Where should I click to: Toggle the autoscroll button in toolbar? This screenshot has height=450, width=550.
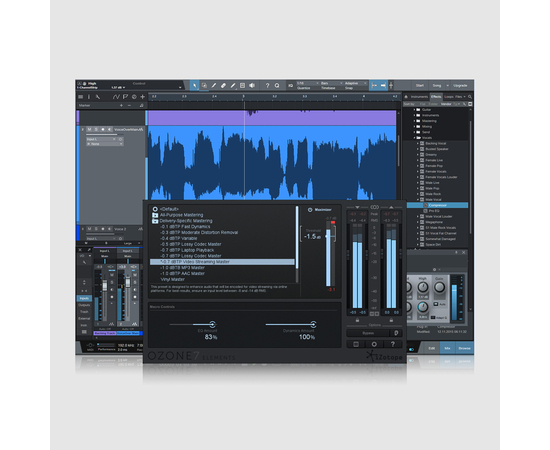pyautogui.click(x=374, y=85)
